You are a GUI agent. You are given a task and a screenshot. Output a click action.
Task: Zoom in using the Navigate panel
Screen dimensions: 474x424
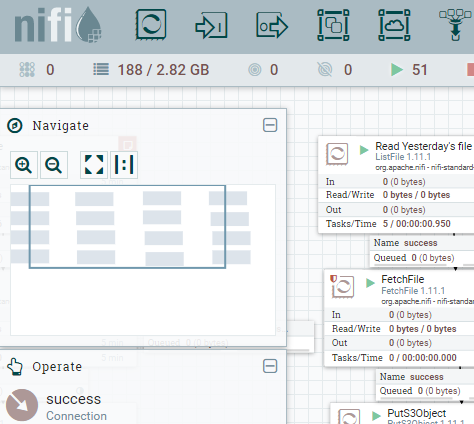[24, 165]
